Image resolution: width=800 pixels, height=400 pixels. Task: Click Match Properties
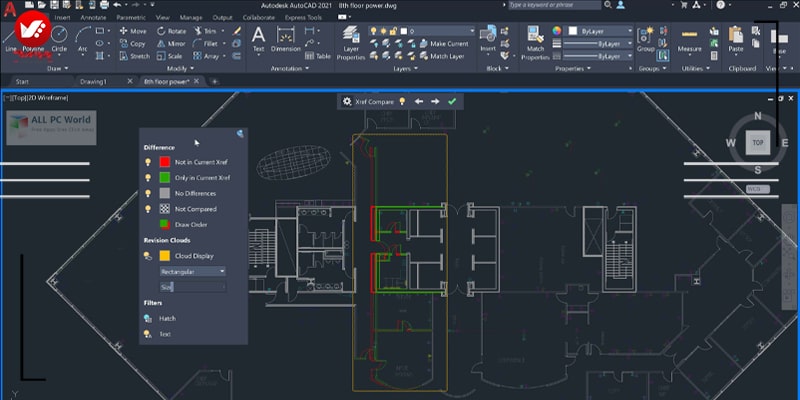(535, 43)
